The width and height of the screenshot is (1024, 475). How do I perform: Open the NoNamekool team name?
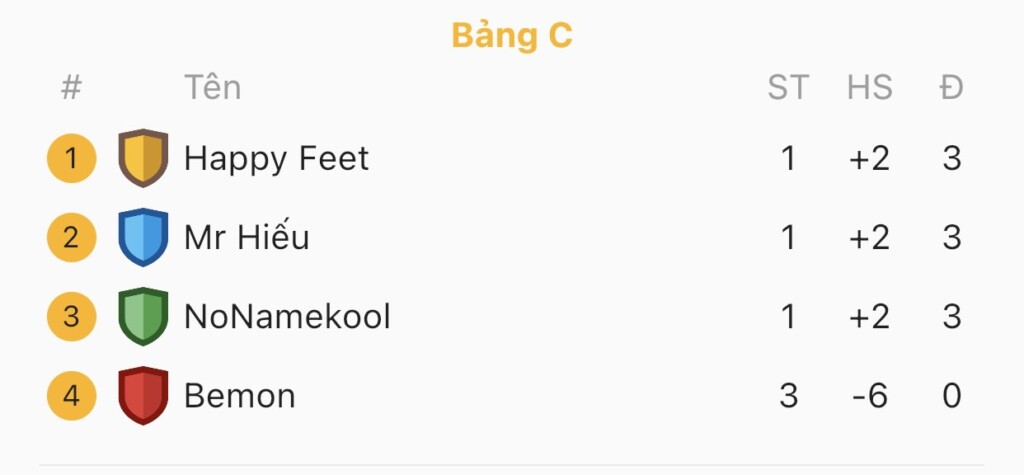tap(287, 317)
